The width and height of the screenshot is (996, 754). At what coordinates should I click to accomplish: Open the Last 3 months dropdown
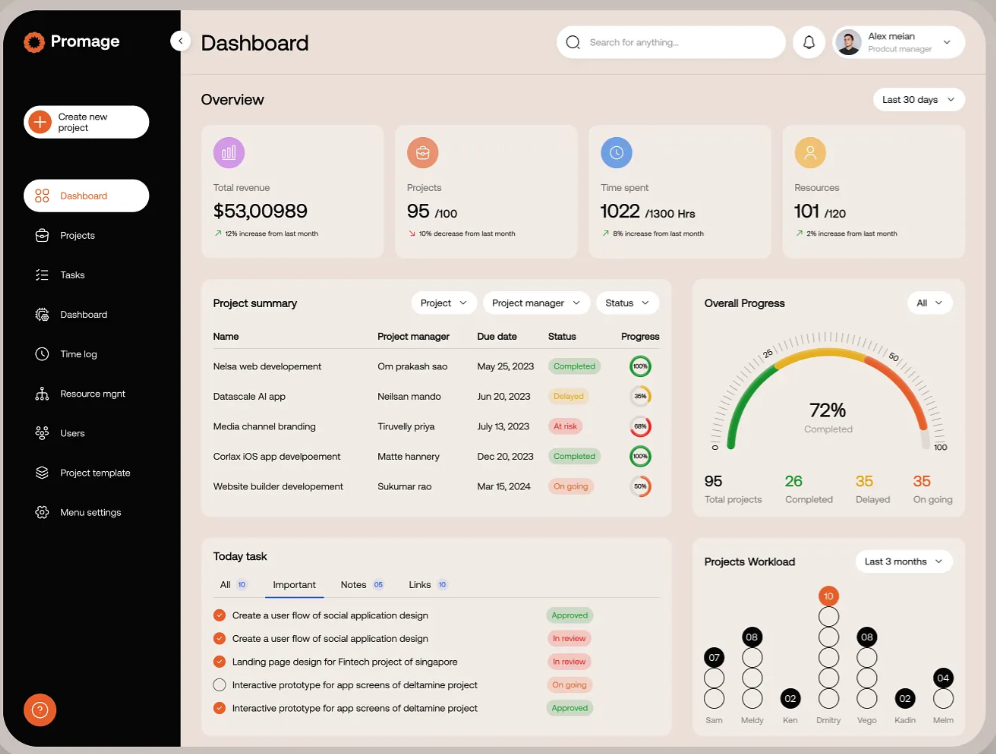[x=904, y=562]
